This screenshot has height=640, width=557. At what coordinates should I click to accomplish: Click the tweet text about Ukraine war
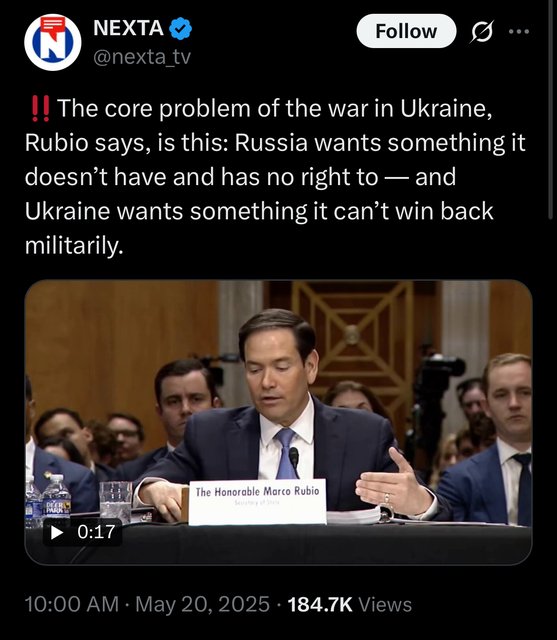[275, 177]
